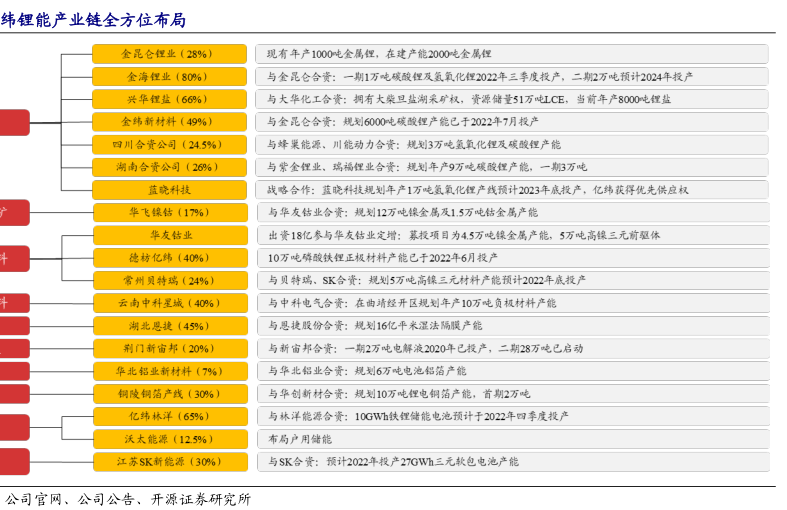The image size is (787, 510).
Task: Select the 荆门新宙邦（20%）box
Action: (169, 348)
